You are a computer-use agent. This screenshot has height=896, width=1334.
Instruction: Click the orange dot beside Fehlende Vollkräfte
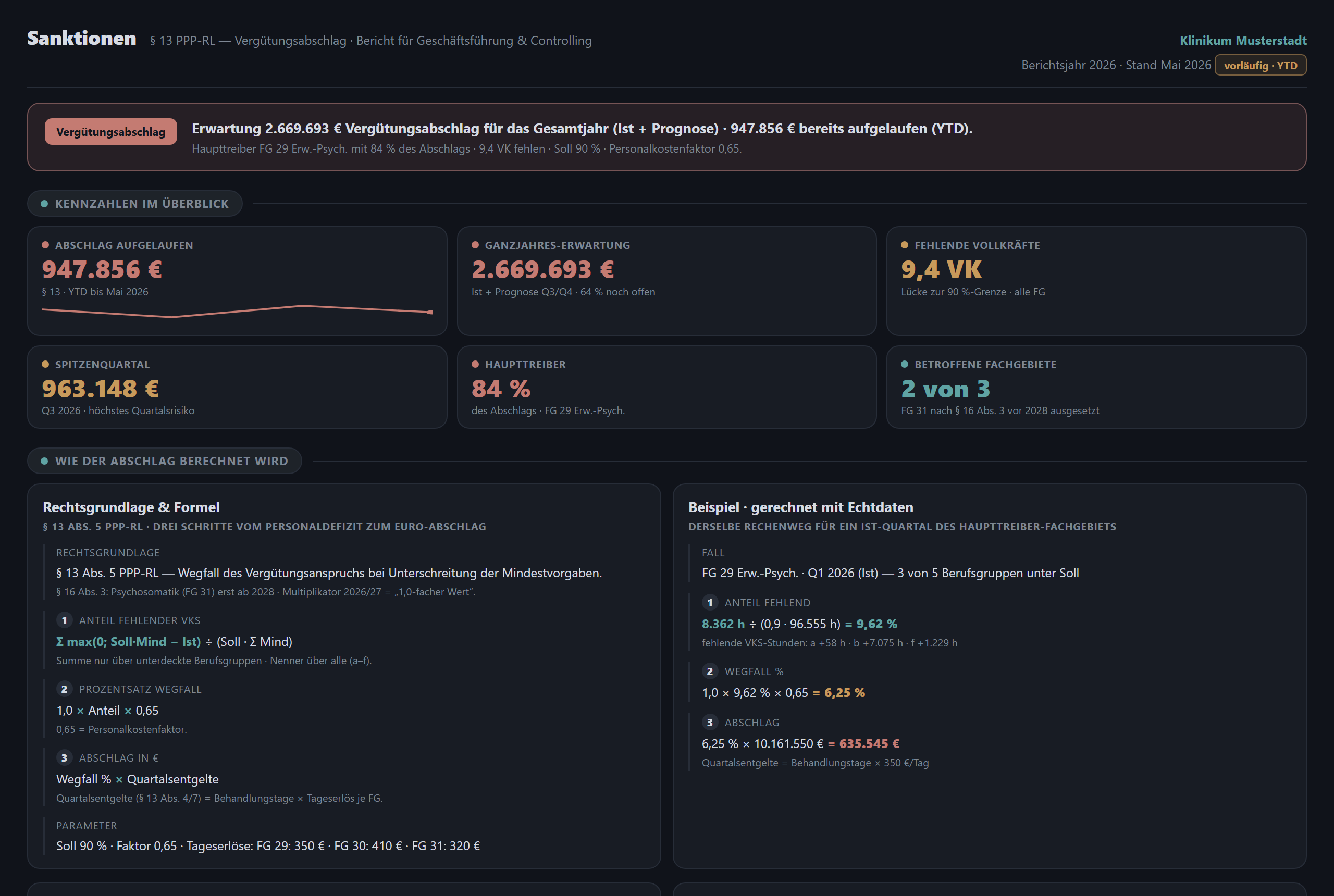coord(905,245)
